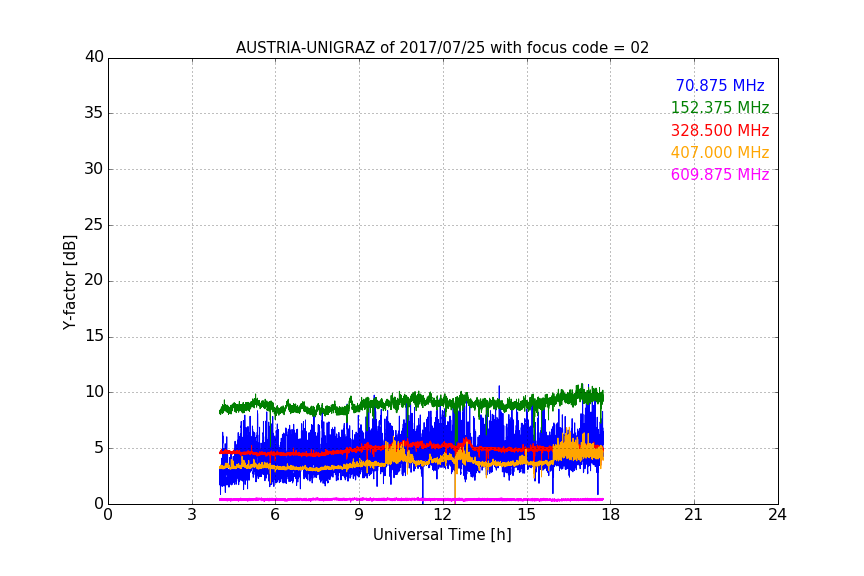The width and height of the screenshot is (864, 576).
Task: Click the Universal Time [h] axis label
Action: coord(442,535)
